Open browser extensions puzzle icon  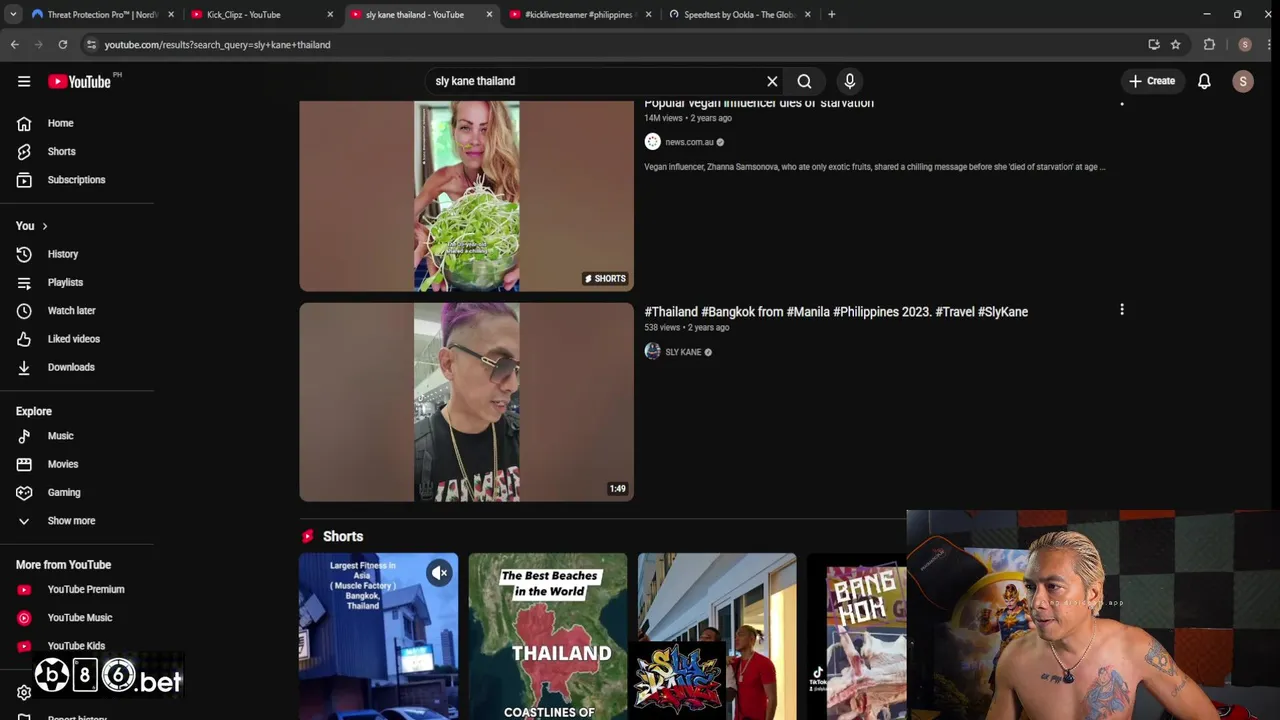point(1209,44)
